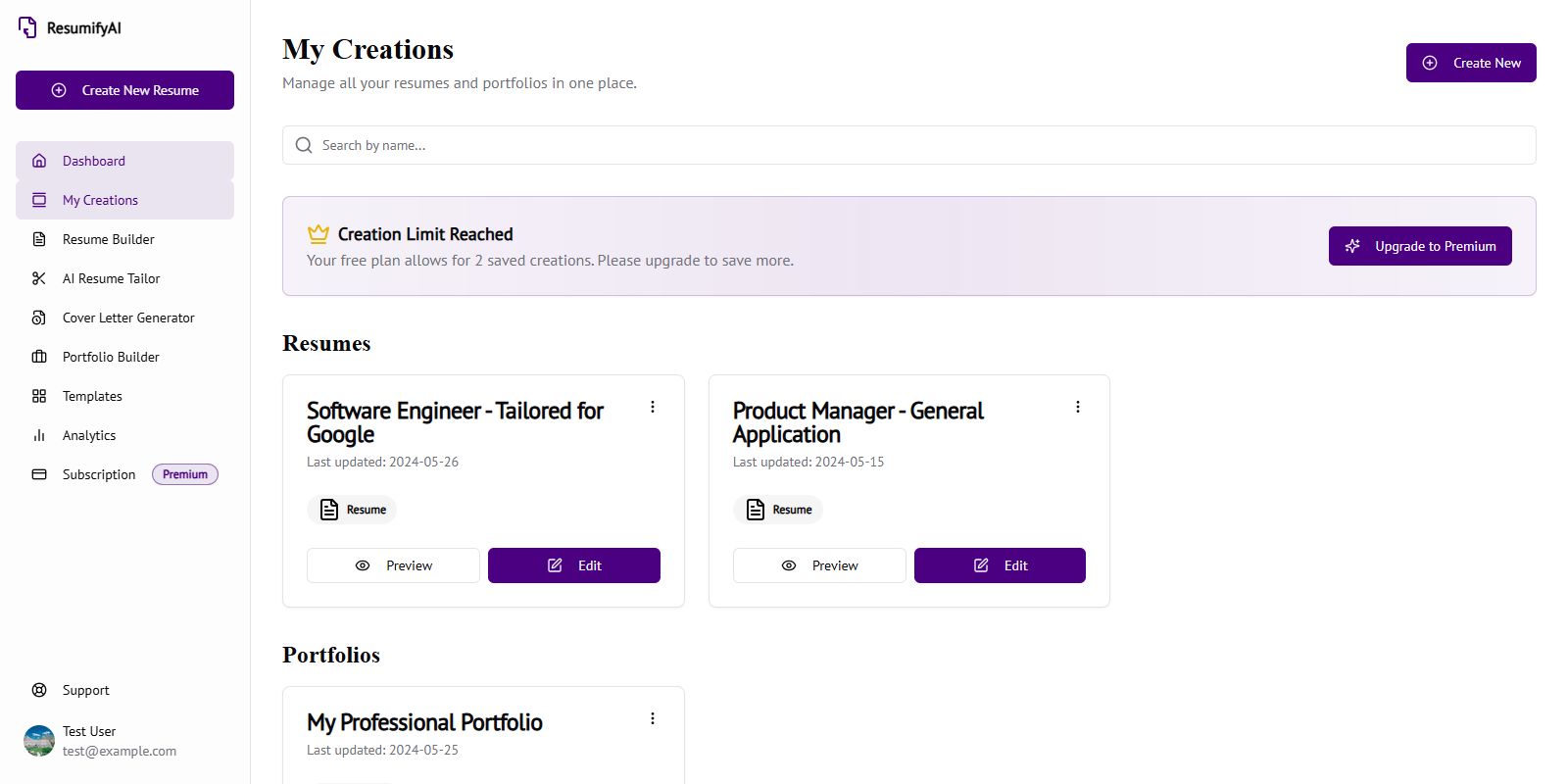Click the Cover Letter Generator icon
1568x784 pixels.
[x=39, y=318]
